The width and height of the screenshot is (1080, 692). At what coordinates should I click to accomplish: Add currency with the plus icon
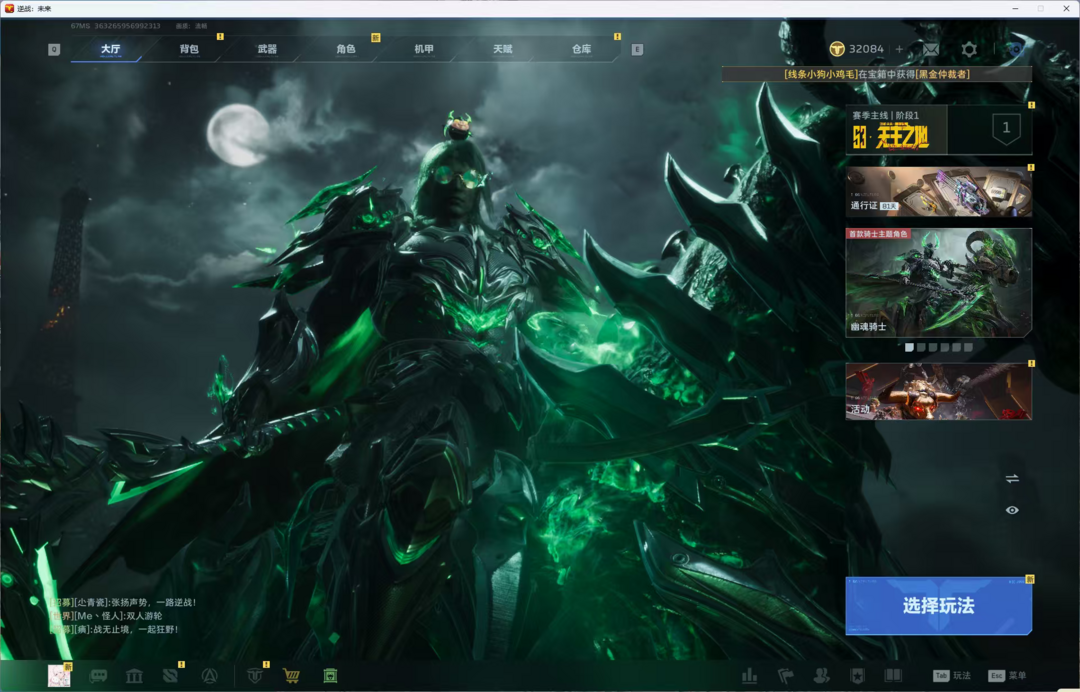pyautogui.click(x=899, y=49)
